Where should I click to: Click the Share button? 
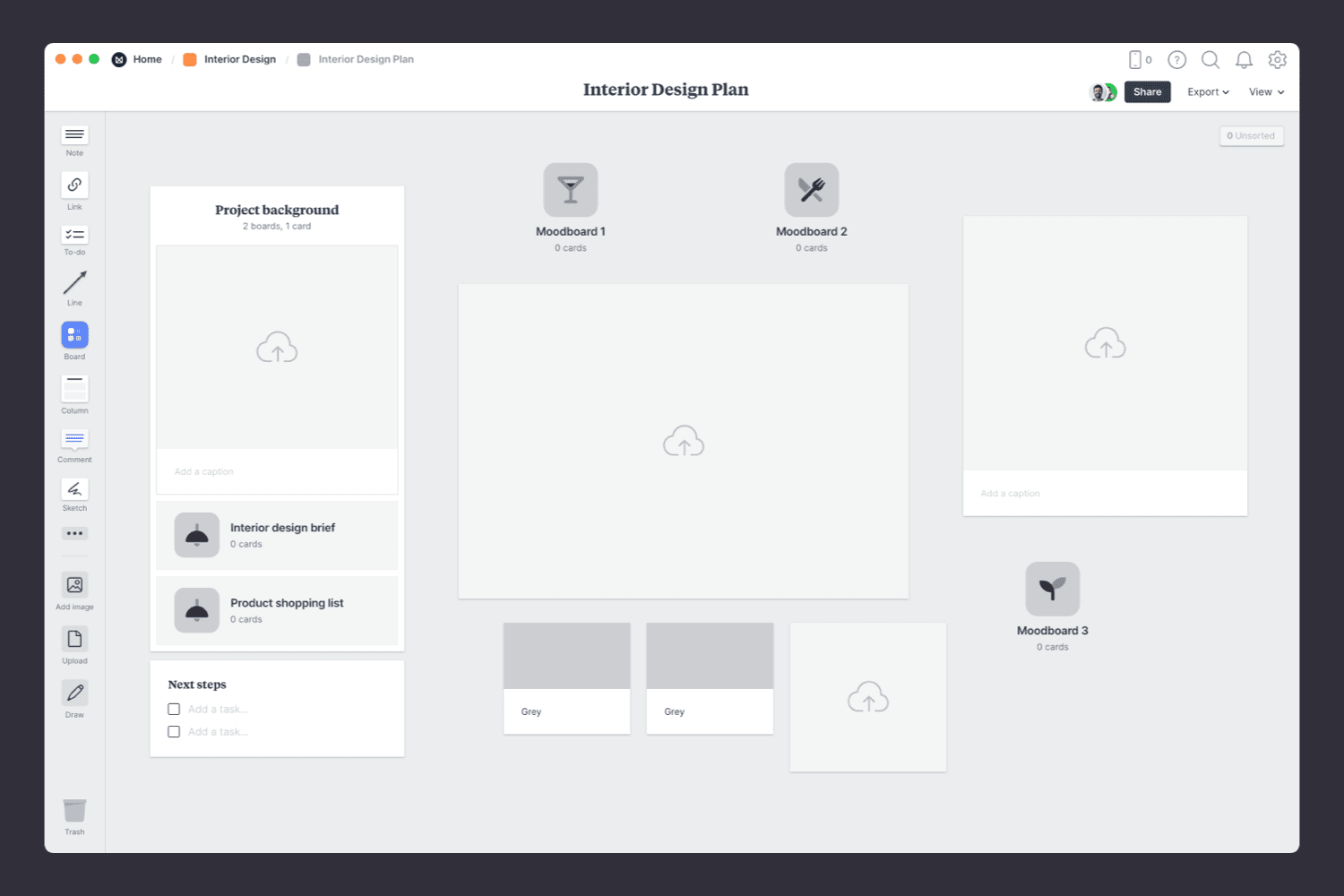[x=1147, y=91]
